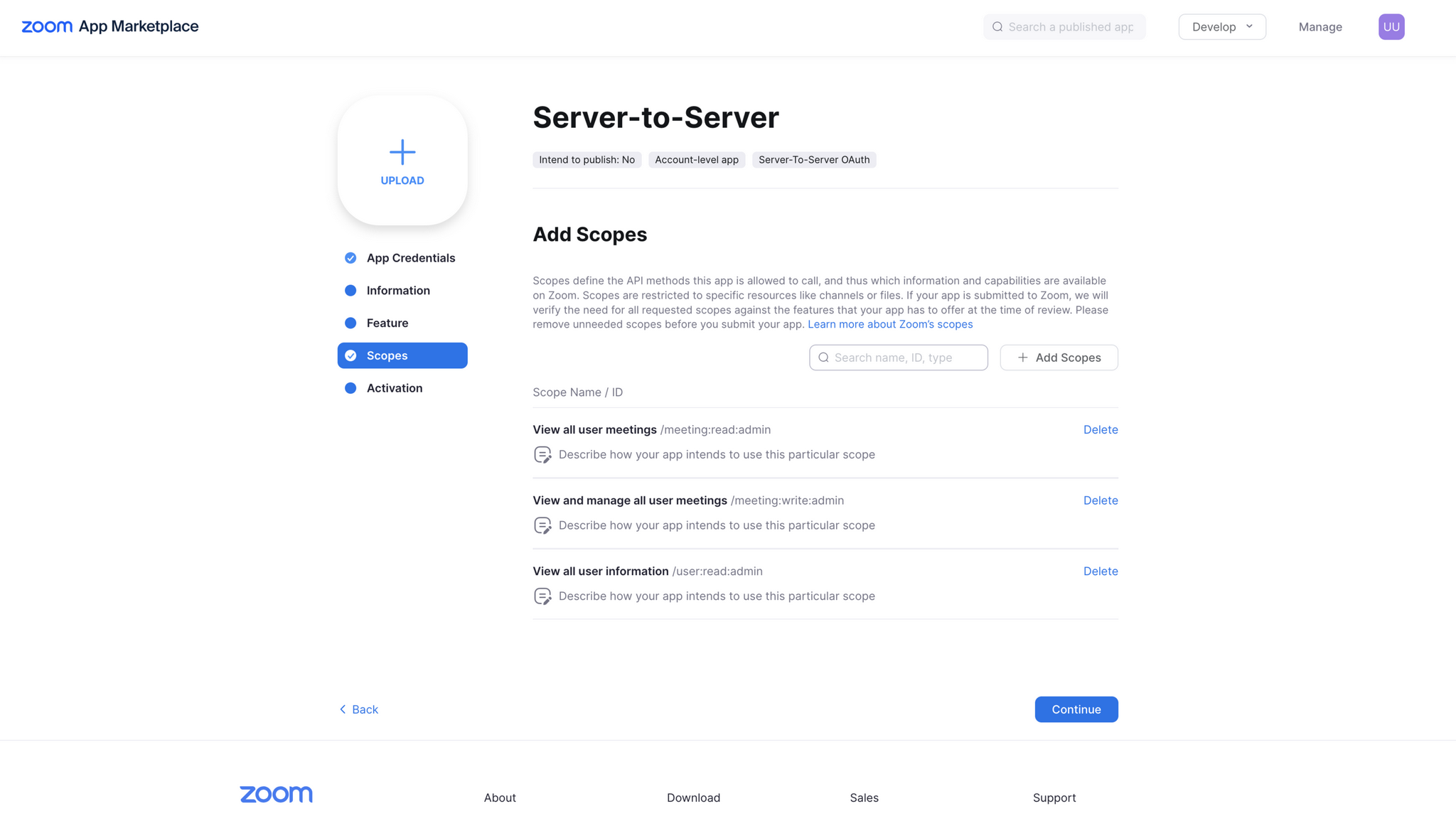Click description edit icon for meeting:write:admin scope
Screen dimensions: 1456x816
[x=542, y=526]
